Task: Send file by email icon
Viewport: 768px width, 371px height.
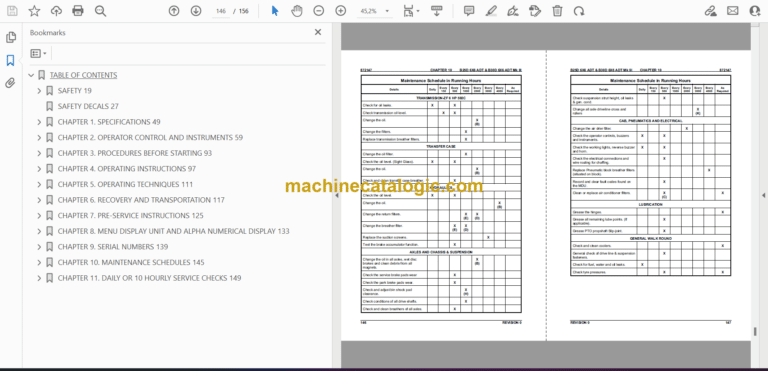Action: click(733, 11)
